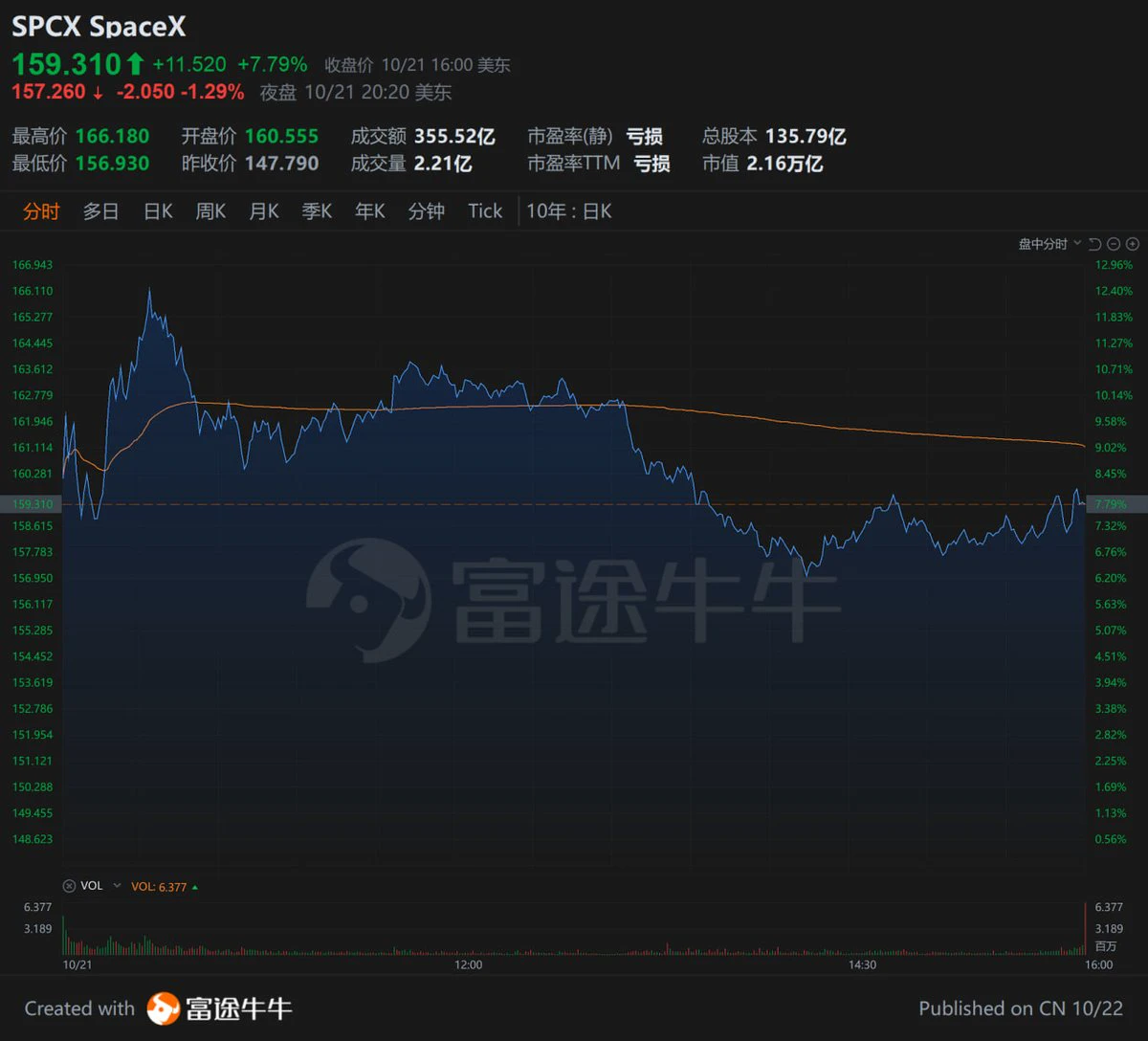Click the orange VOL: 6.377 reading
This screenshot has width=1148, height=1041.
click(x=159, y=887)
